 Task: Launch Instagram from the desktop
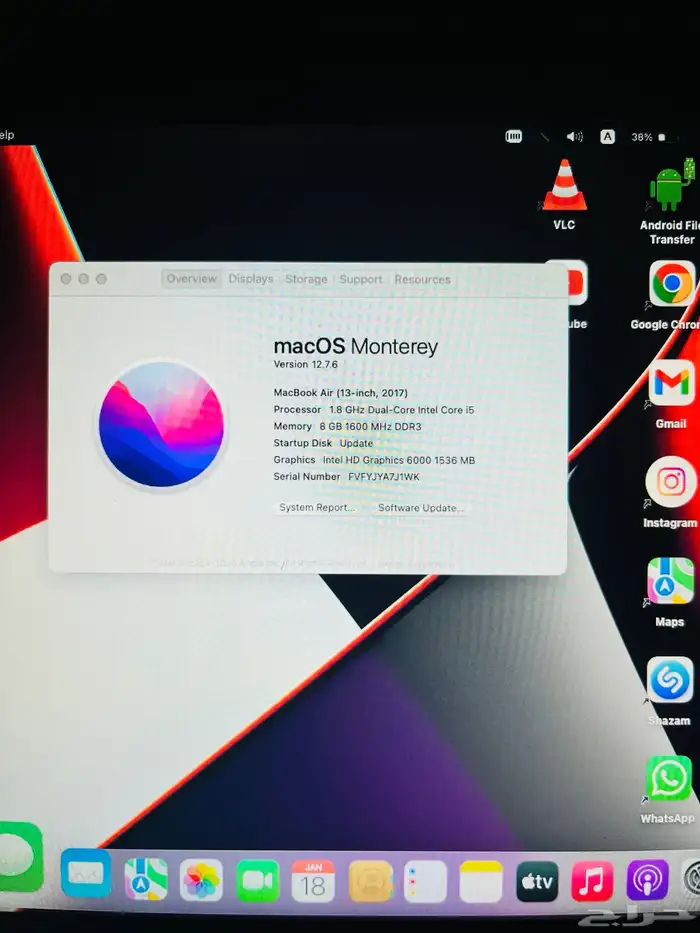pyautogui.click(x=671, y=482)
